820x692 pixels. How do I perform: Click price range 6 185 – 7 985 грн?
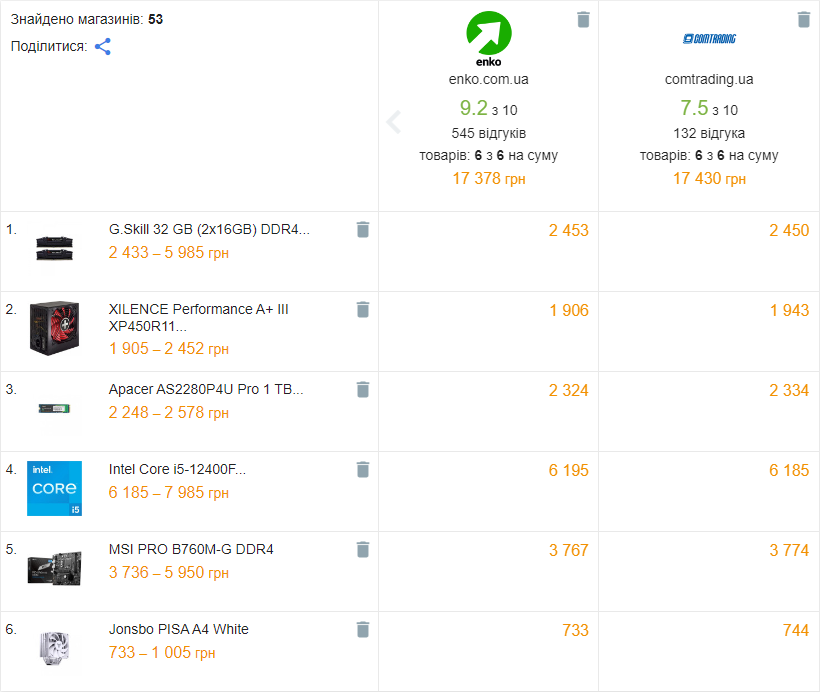click(x=168, y=493)
